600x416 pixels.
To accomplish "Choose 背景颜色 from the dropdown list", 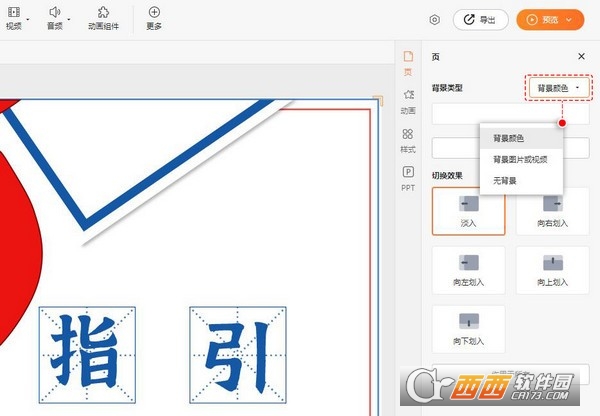I will (508, 138).
